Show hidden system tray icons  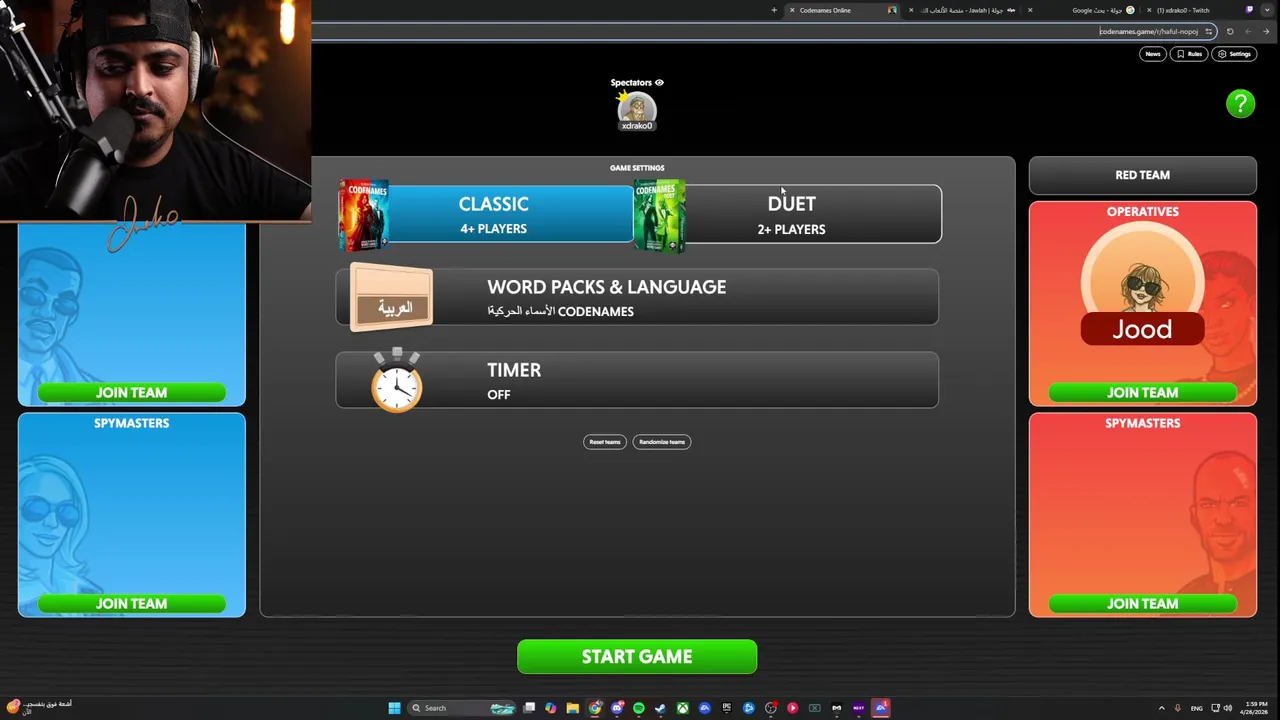(1161, 708)
